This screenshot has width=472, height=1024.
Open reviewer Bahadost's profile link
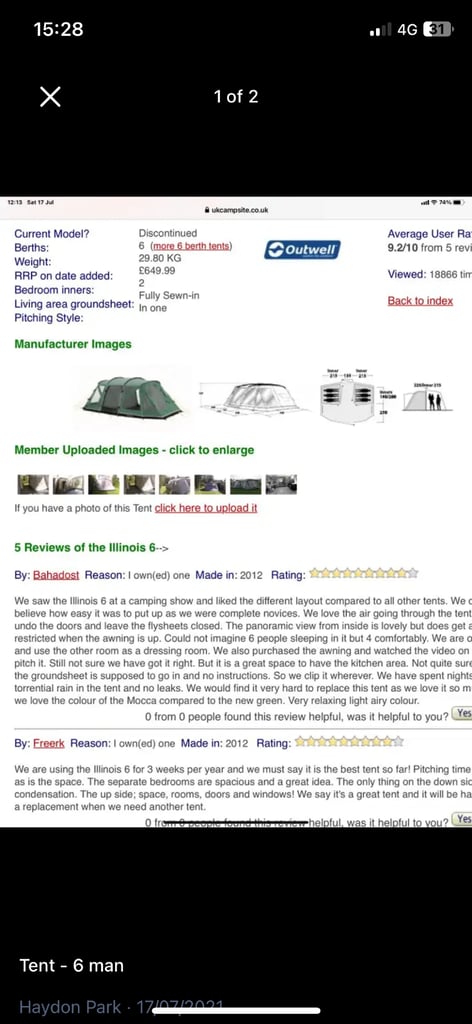(x=56, y=575)
